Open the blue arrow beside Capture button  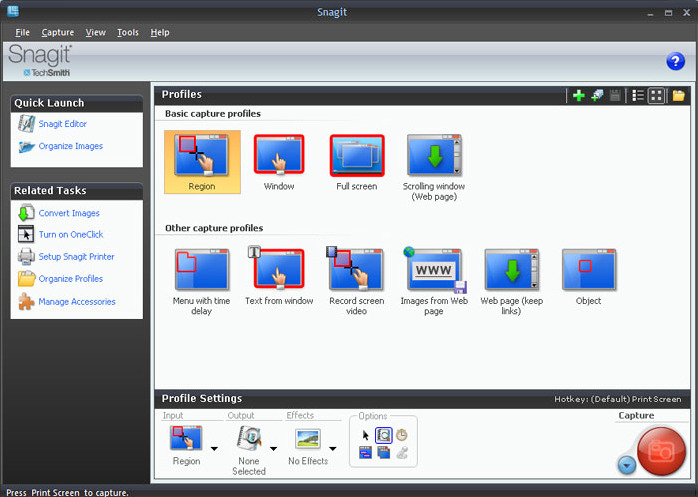627,465
